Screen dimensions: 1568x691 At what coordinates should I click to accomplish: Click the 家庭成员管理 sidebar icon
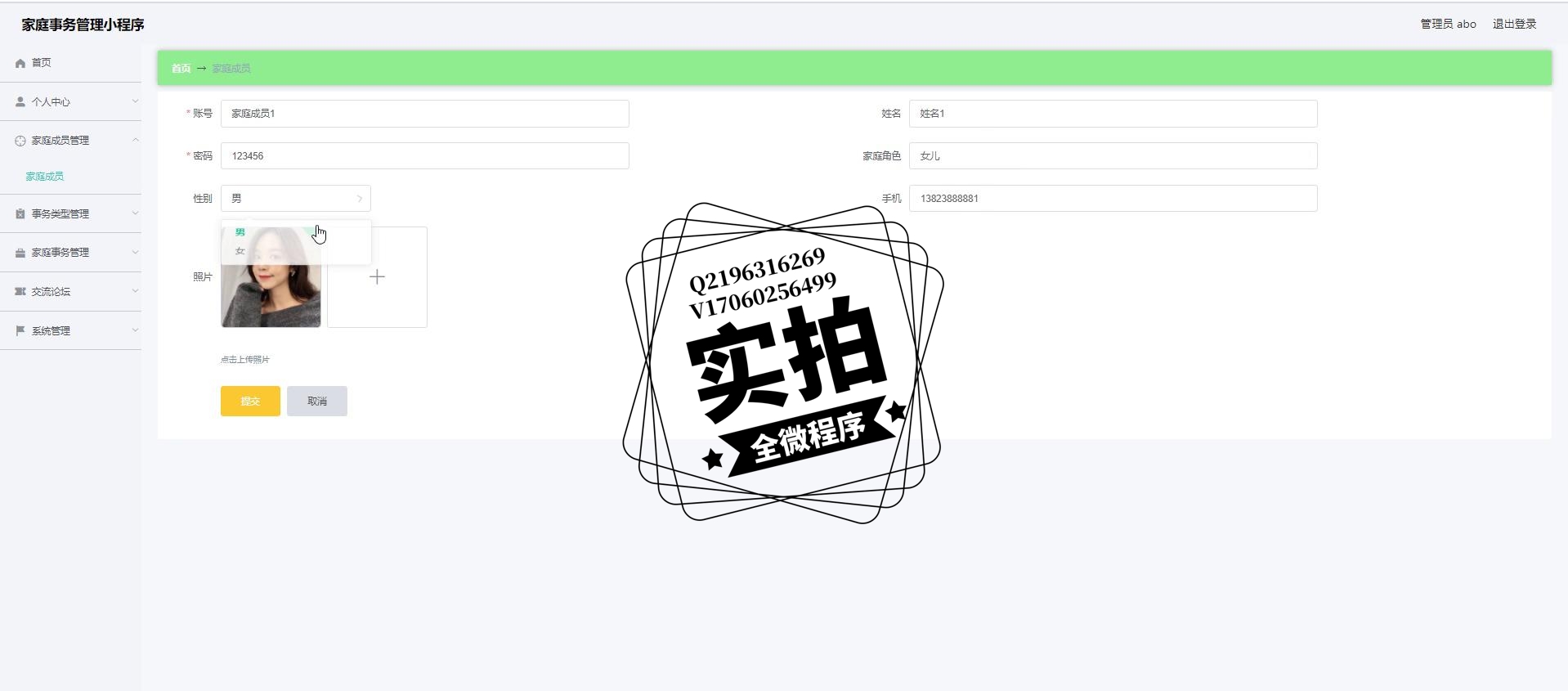click(20, 141)
